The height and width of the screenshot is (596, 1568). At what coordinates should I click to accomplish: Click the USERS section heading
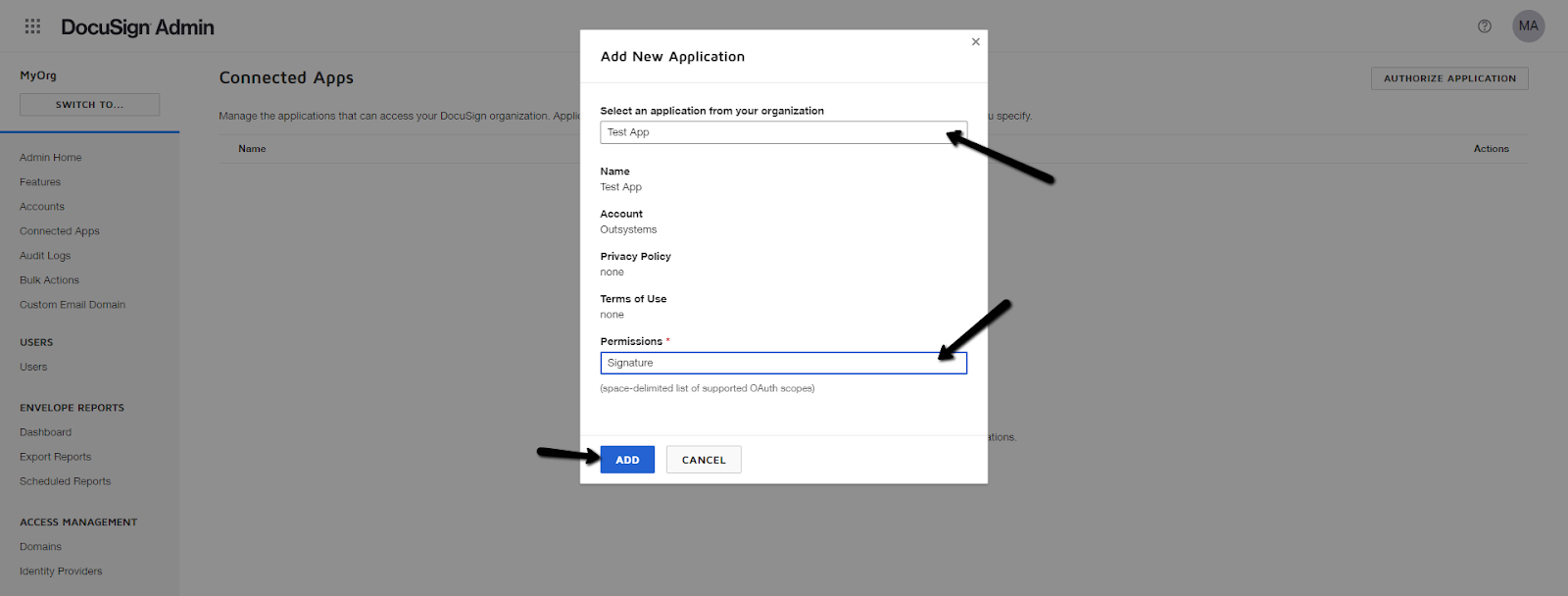tap(36, 342)
